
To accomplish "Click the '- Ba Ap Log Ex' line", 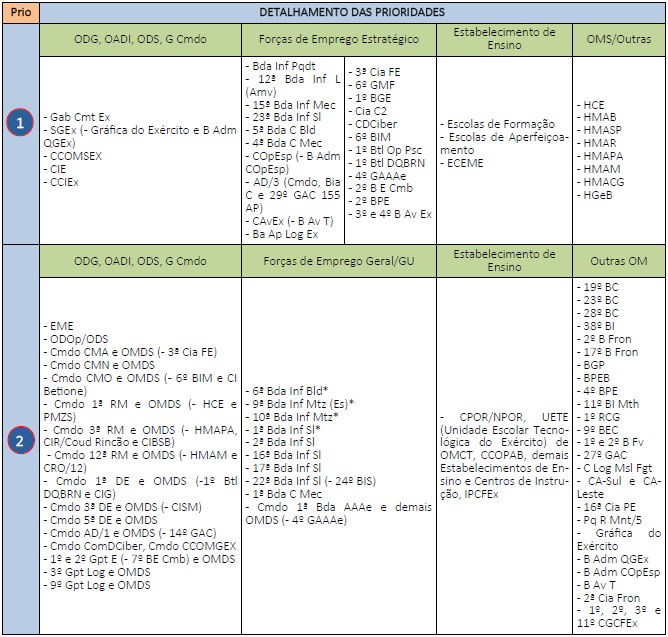I will (x=282, y=234).
